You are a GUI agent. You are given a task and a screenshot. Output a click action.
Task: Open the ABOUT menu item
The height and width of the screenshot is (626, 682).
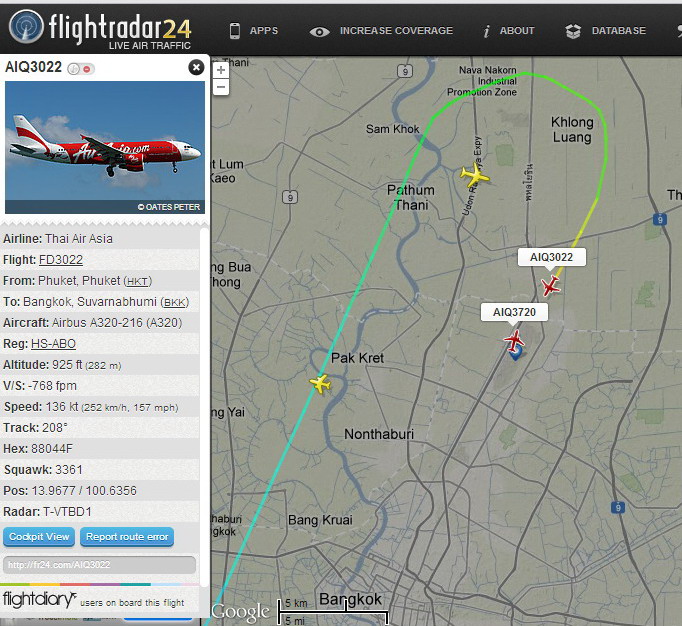tap(517, 31)
